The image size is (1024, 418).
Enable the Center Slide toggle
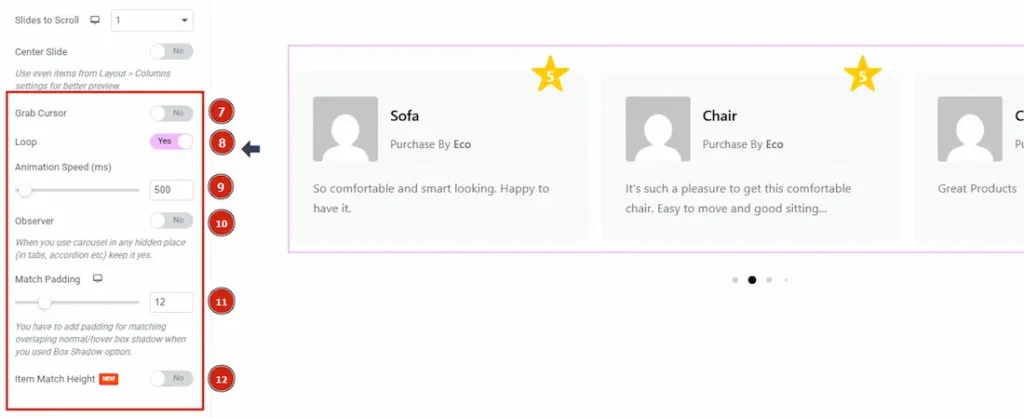click(x=171, y=51)
